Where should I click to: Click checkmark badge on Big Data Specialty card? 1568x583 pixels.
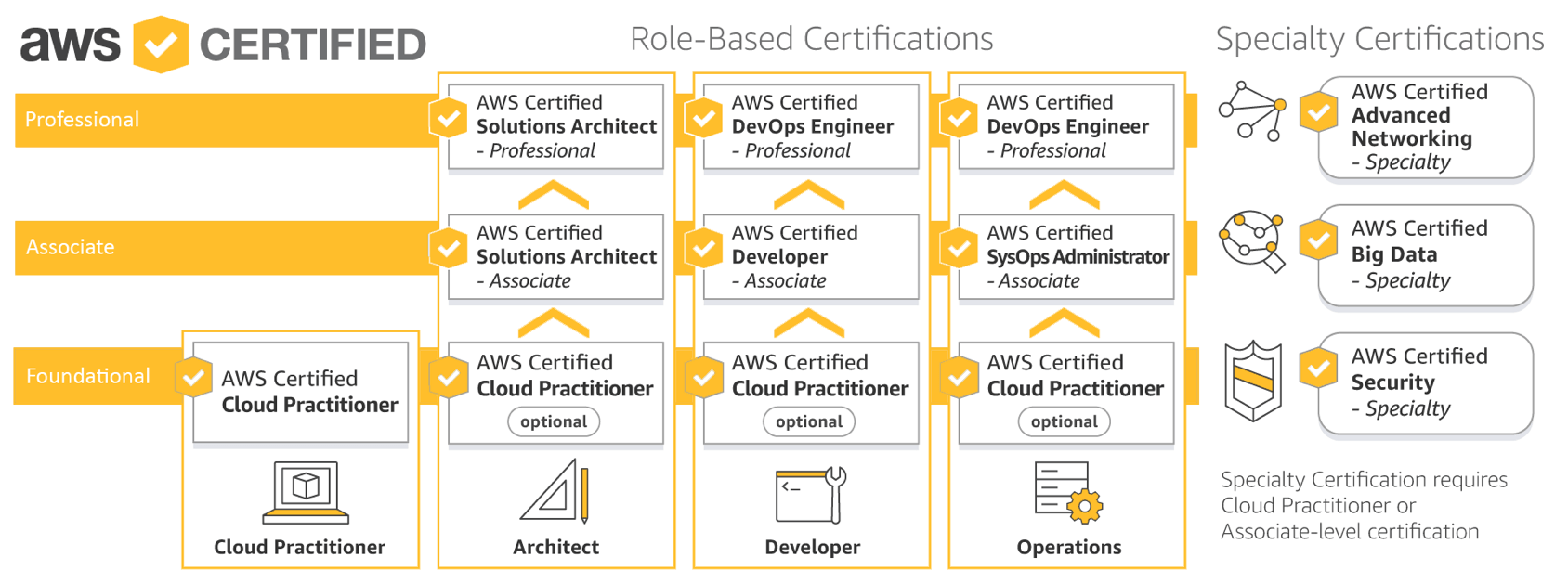[x=1318, y=240]
